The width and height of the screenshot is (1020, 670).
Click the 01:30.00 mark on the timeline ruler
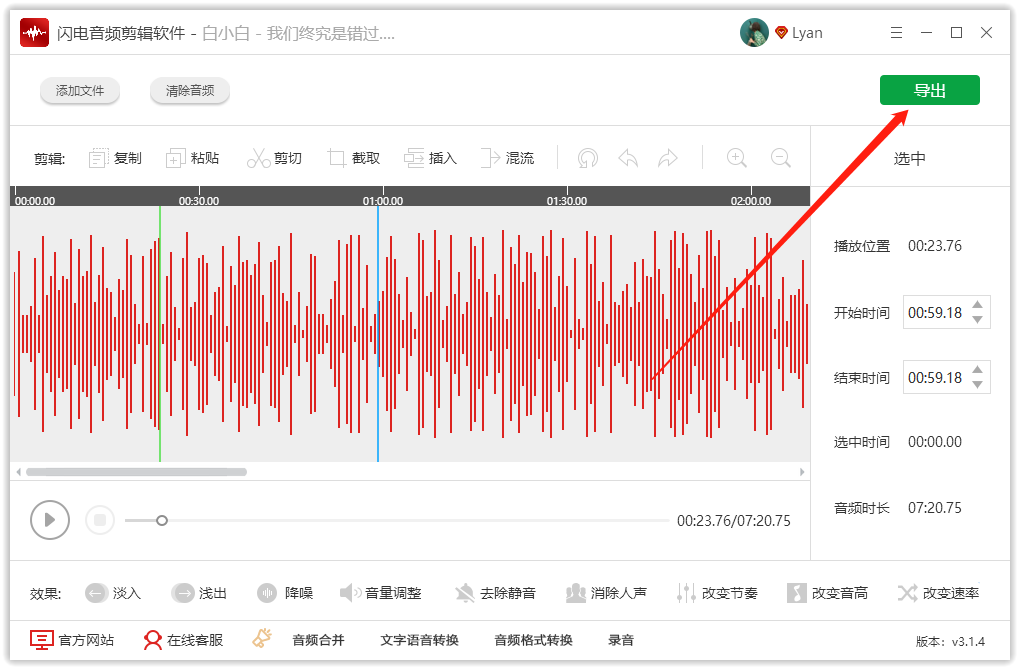coord(567,201)
